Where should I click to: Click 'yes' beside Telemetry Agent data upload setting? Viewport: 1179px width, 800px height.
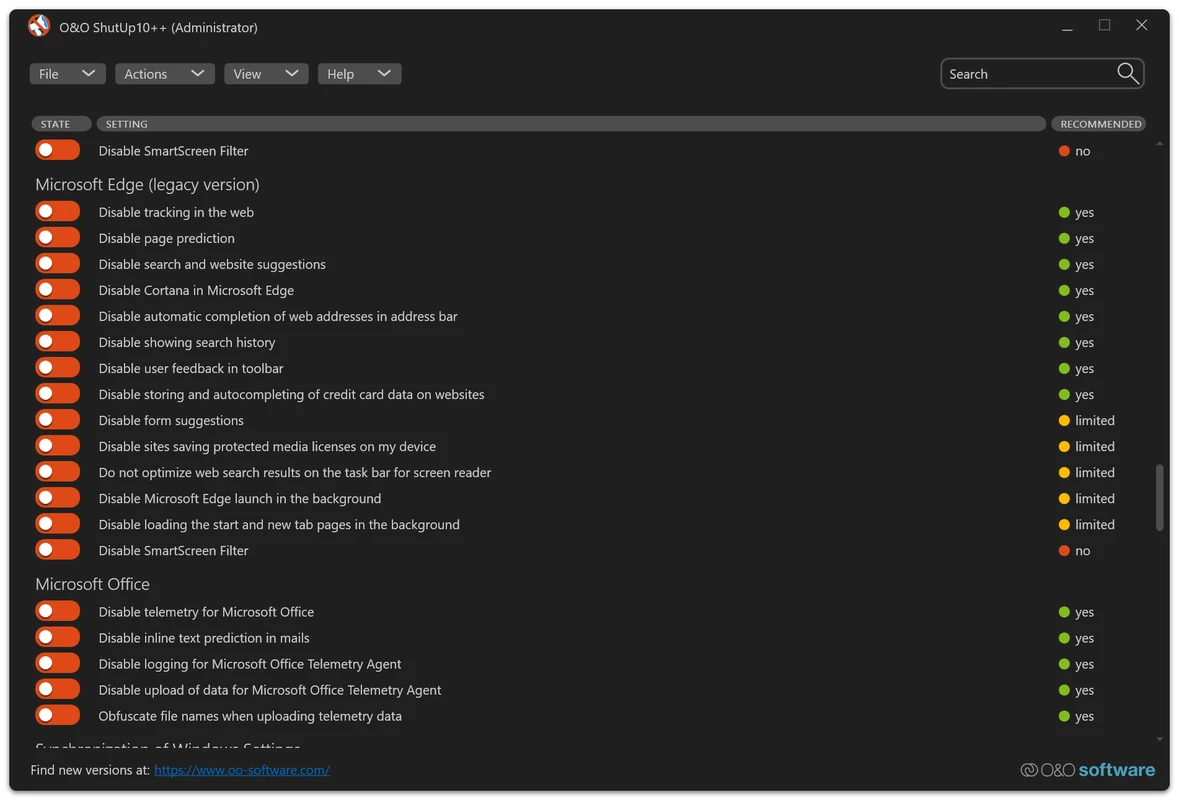point(1084,690)
